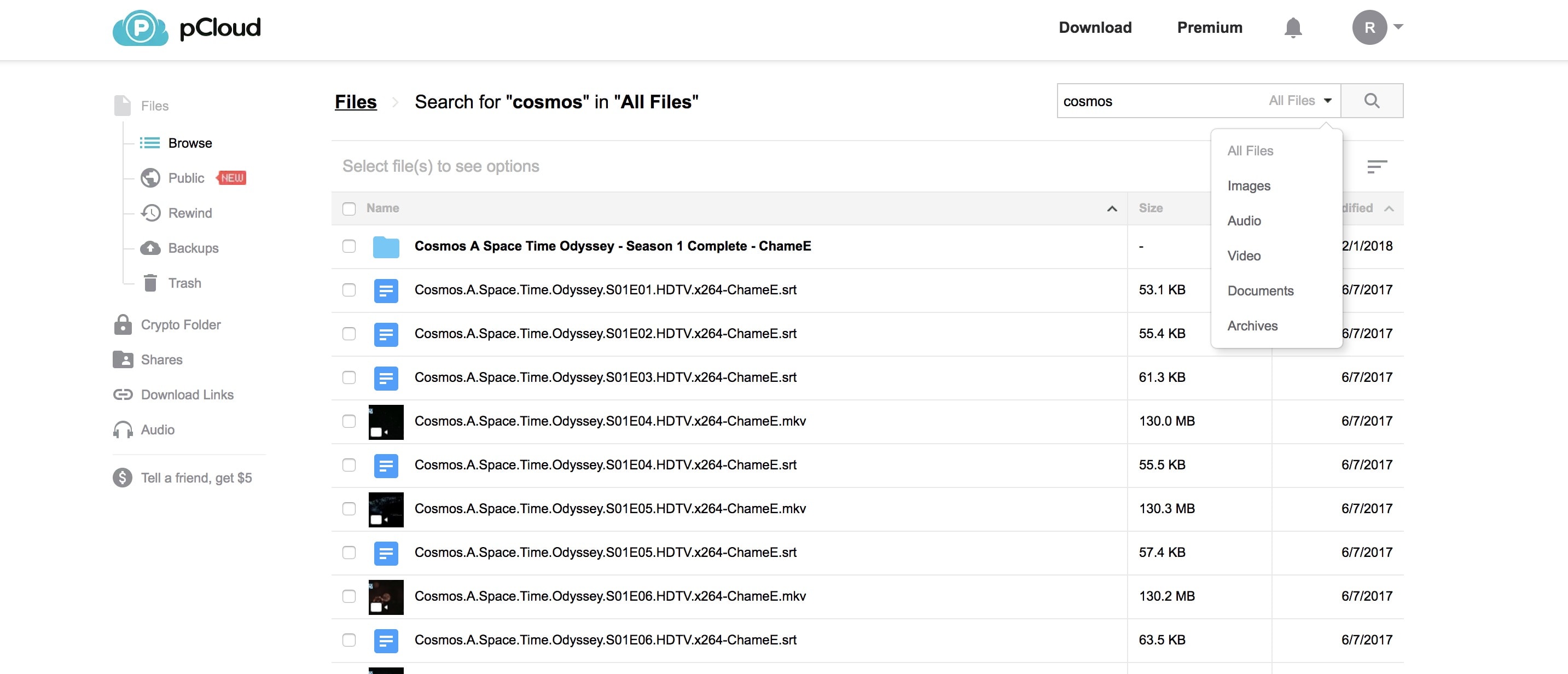
Task: Open the Crypto Folder lock icon
Action: [123, 324]
